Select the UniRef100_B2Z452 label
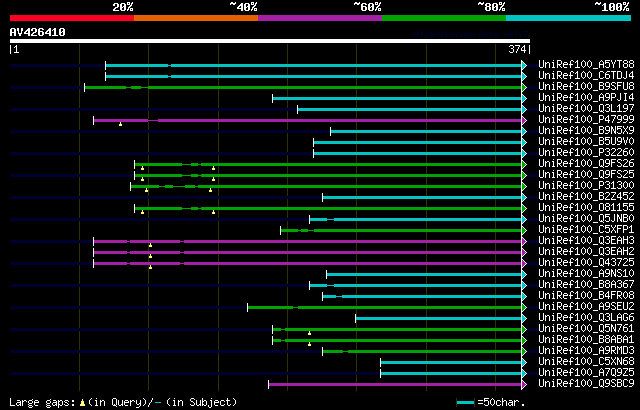 (x=586, y=197)
